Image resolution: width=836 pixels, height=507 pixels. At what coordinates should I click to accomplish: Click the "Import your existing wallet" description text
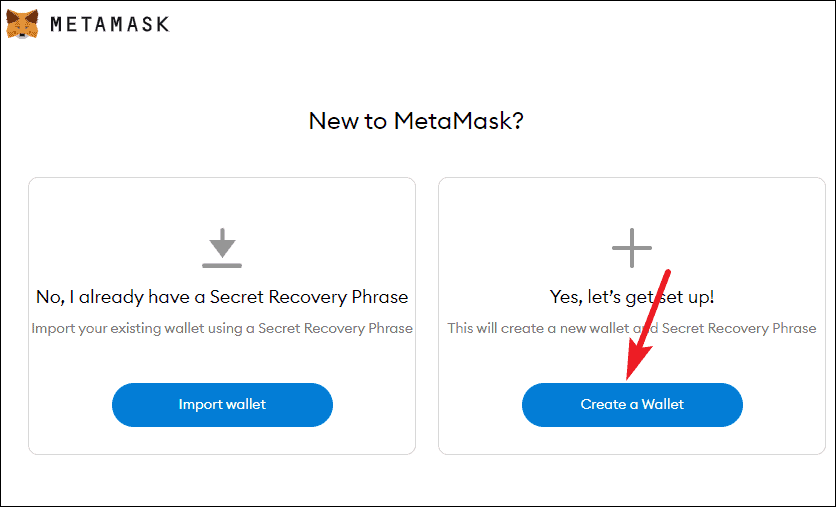222,328
